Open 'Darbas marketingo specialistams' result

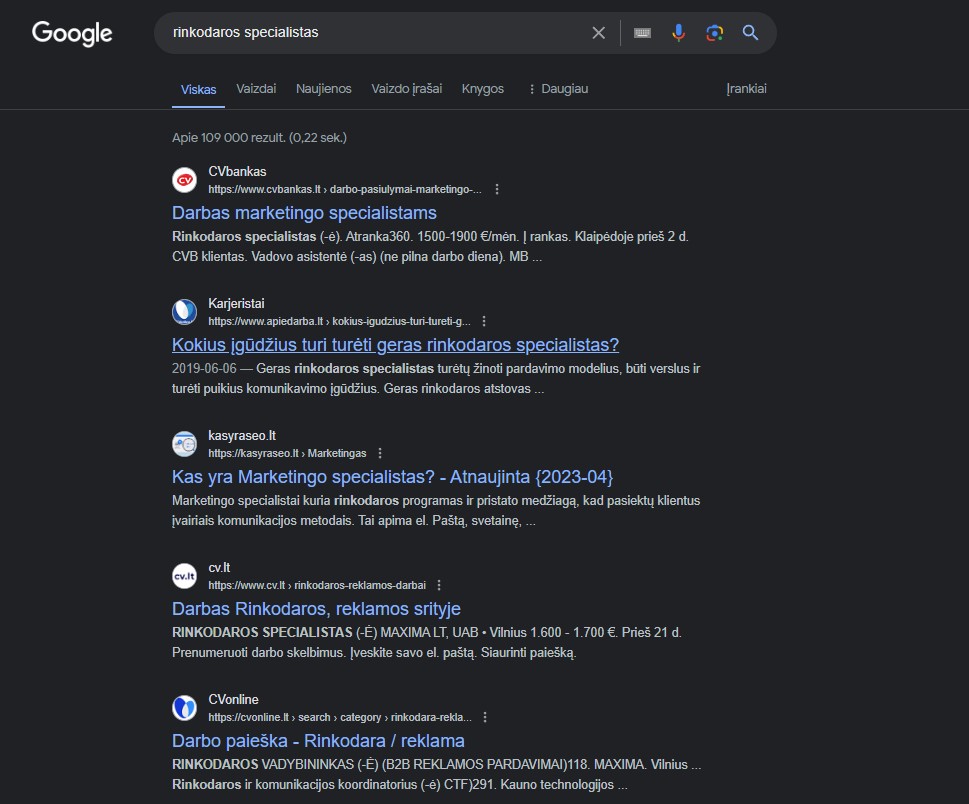tap(304, 213)
